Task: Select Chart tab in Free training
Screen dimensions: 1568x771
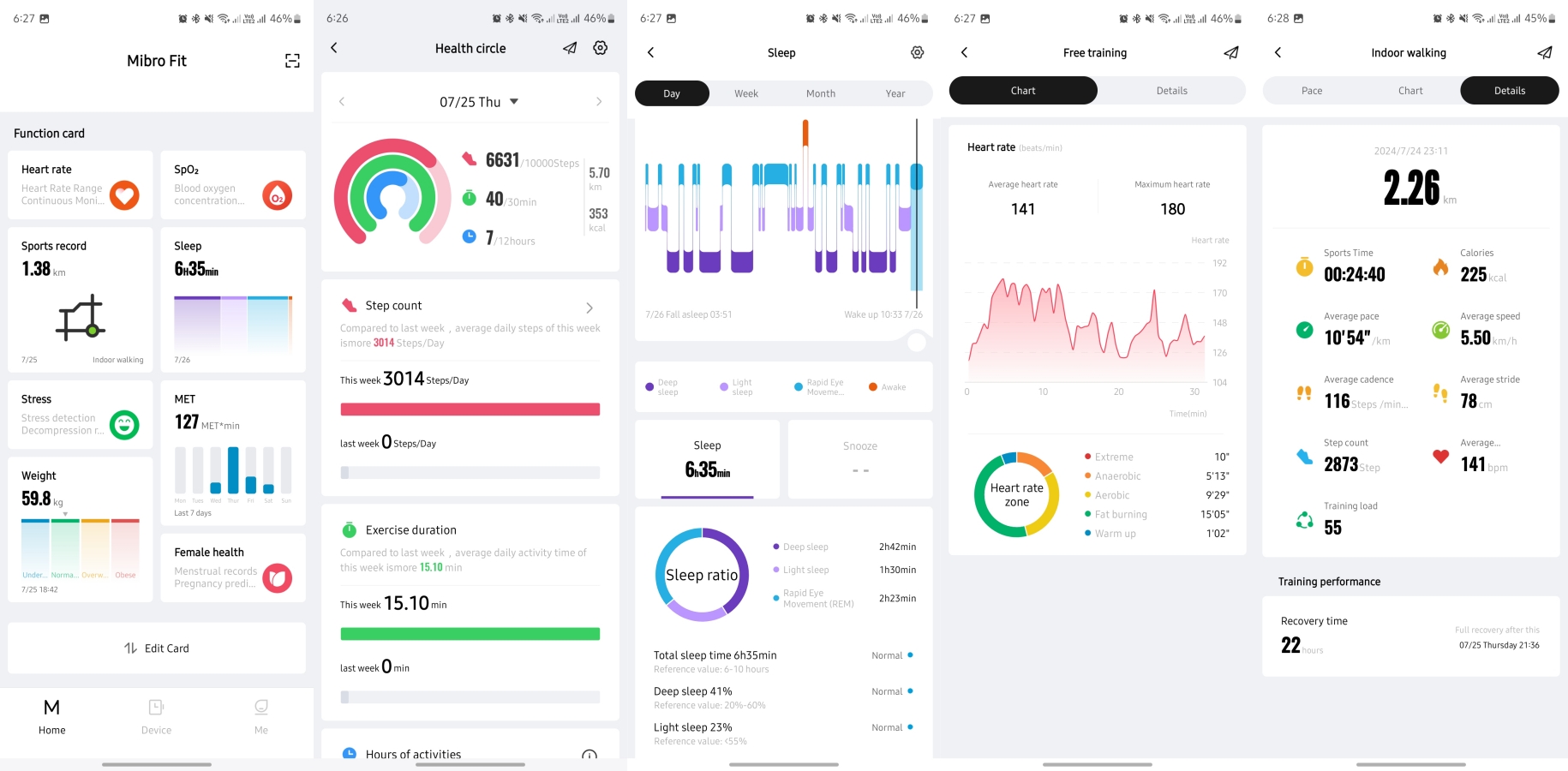Action: click(1023, 90)
